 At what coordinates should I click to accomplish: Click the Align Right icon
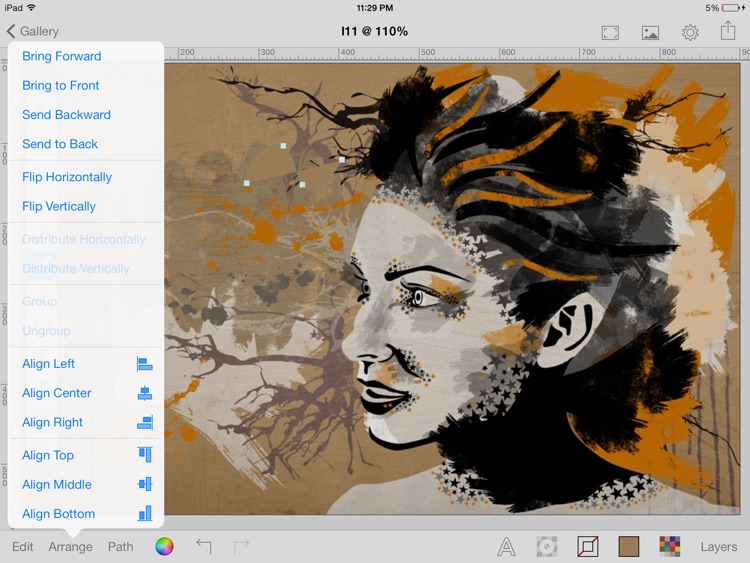tap(145, 422)
